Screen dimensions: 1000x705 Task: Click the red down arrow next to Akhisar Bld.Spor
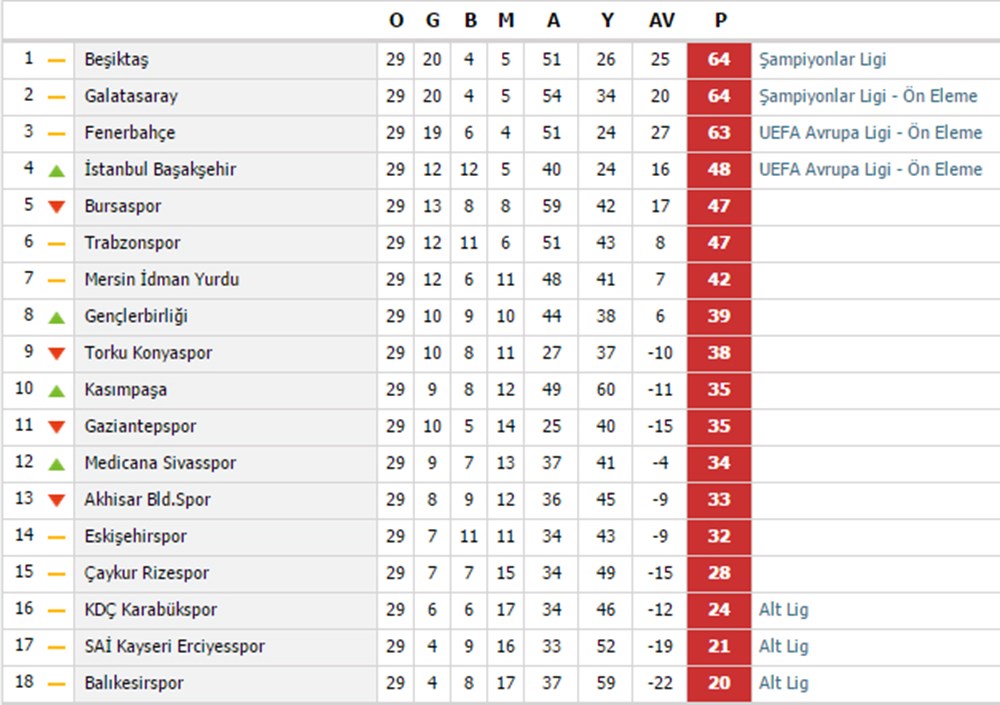click(57, 500)
